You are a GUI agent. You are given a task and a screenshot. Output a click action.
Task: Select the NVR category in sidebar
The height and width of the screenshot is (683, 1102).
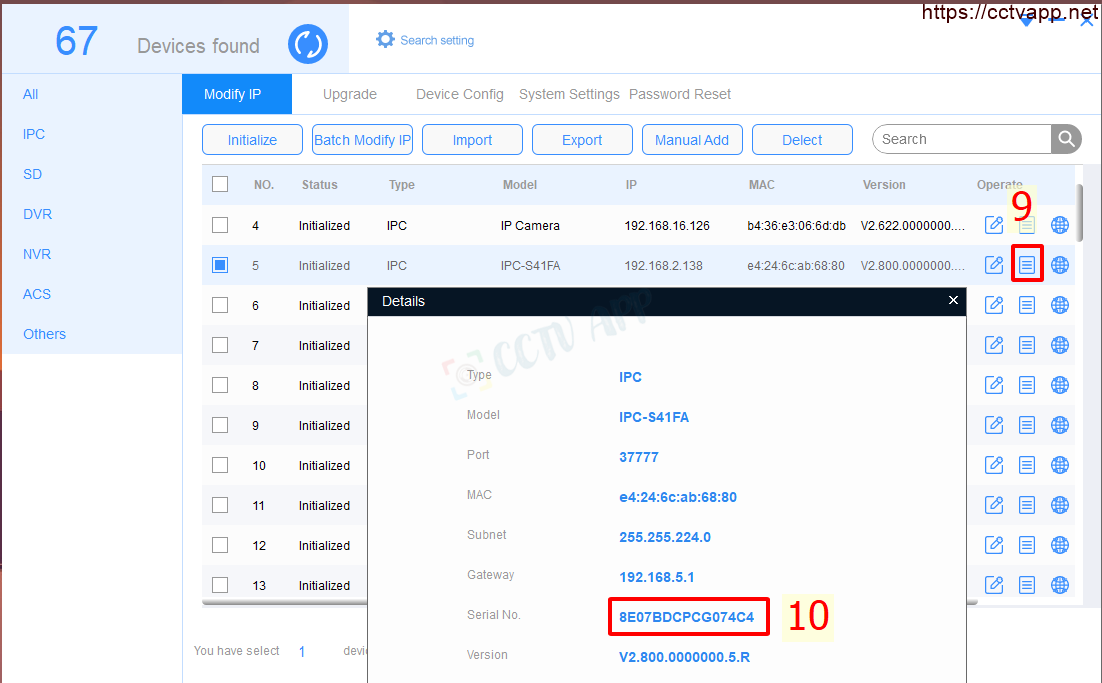click(x=37, y=254)
